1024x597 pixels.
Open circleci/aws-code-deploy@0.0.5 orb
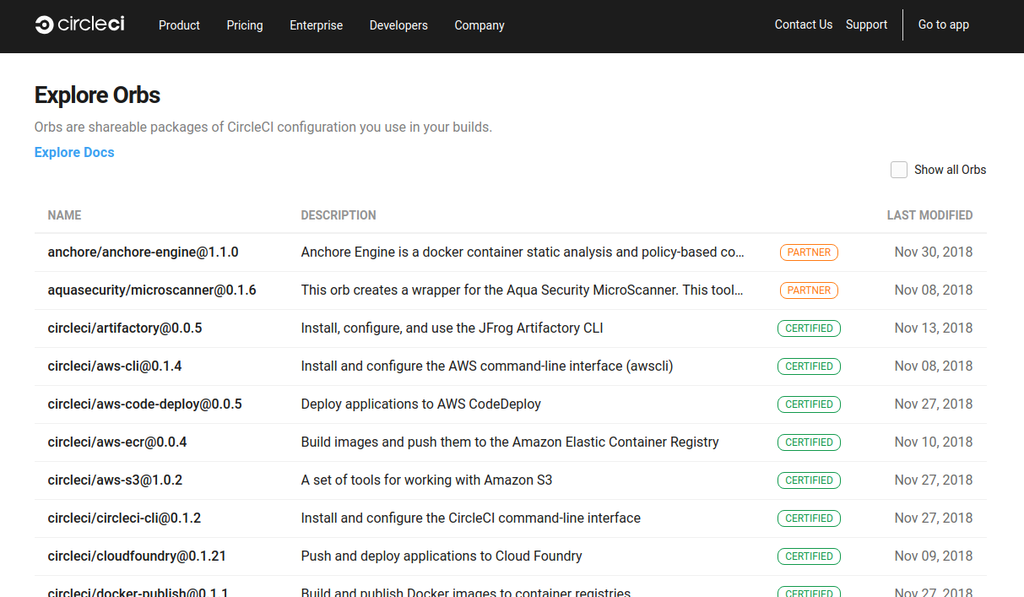(145, 404)
